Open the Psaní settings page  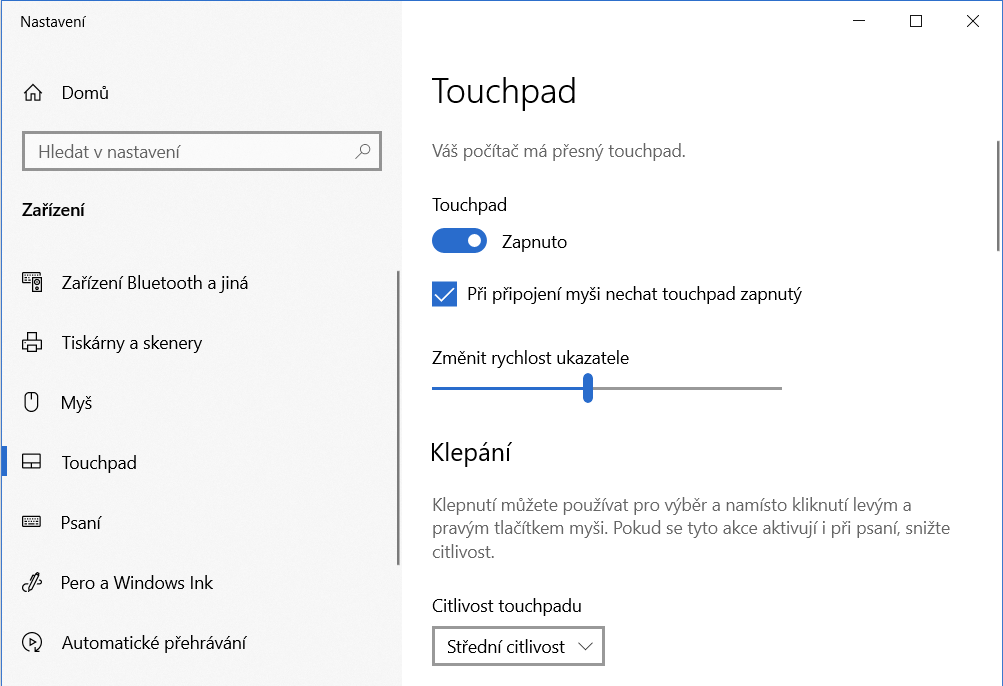[200, 522]
